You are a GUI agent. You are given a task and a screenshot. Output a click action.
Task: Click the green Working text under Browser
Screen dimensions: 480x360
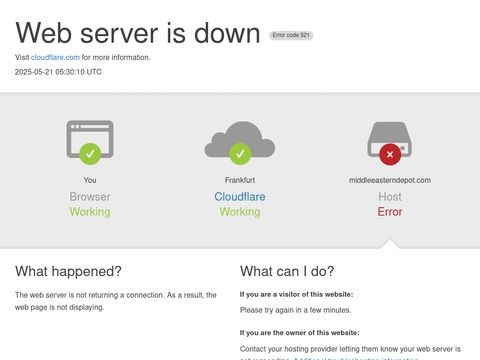pos(90,212)
